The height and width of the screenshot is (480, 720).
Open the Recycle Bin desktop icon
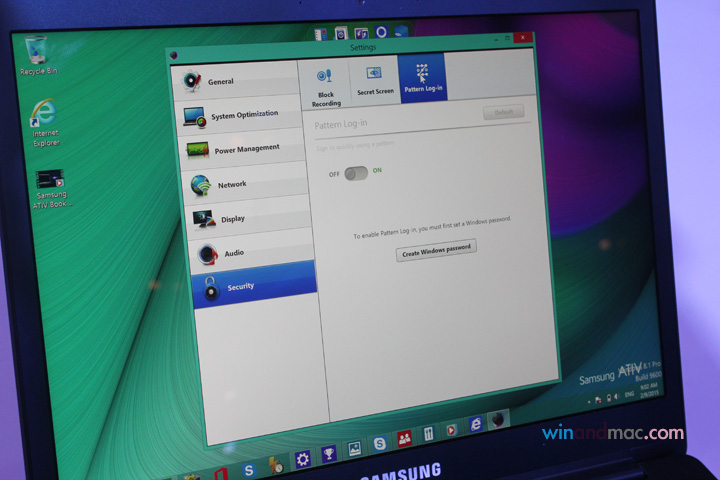point(38,56)
